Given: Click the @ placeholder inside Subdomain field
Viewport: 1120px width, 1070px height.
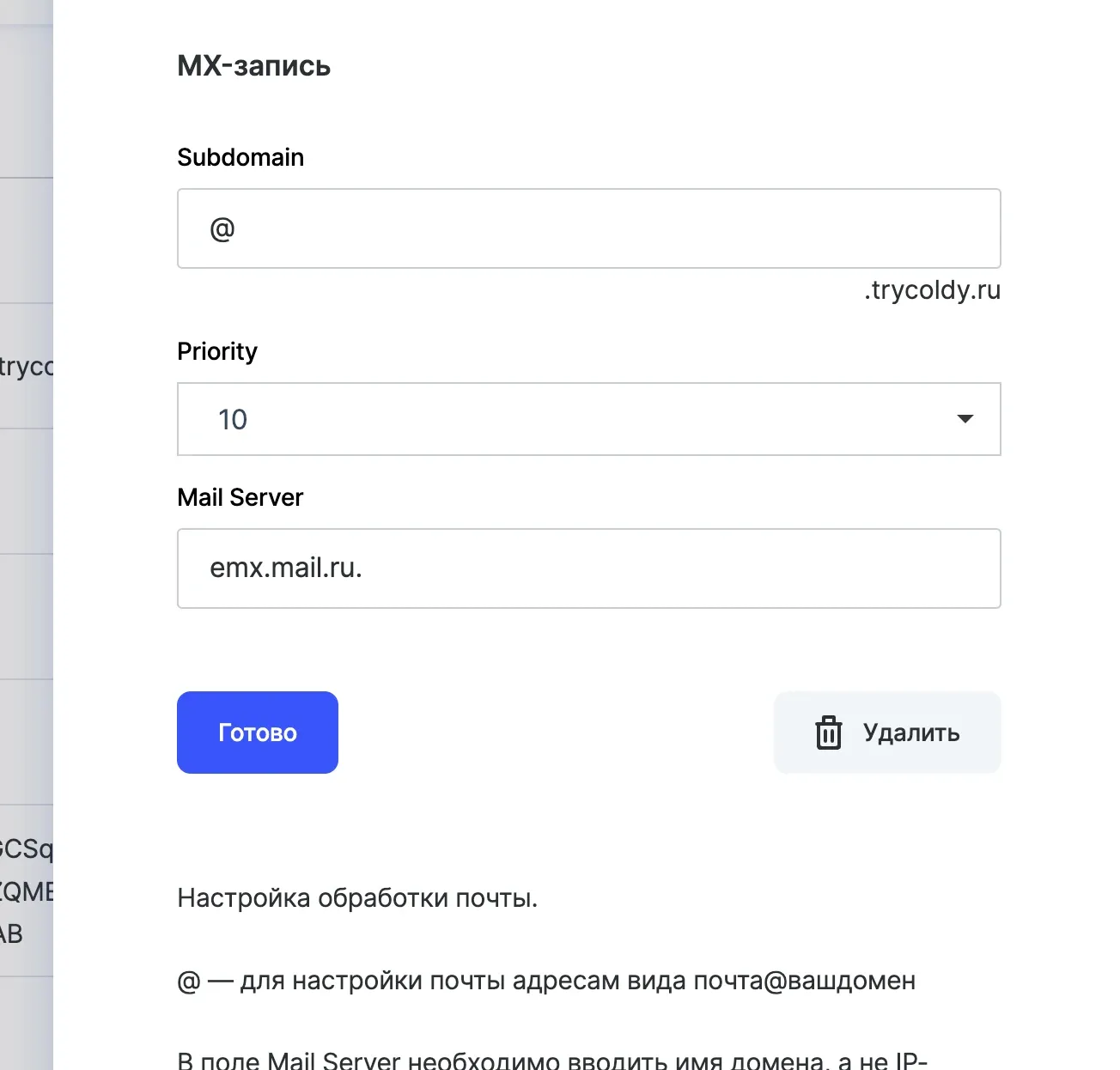Looking at the screenshot, I should point(222,228).
